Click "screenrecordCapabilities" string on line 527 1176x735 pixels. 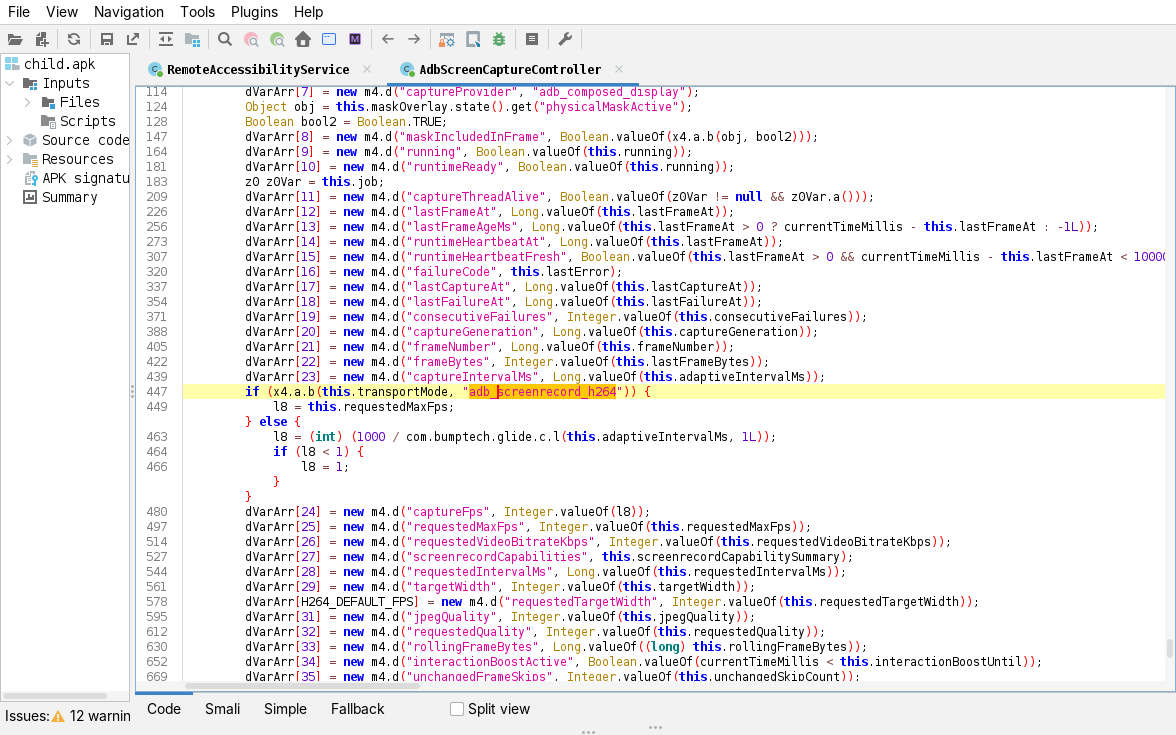[x=495, y=556]
